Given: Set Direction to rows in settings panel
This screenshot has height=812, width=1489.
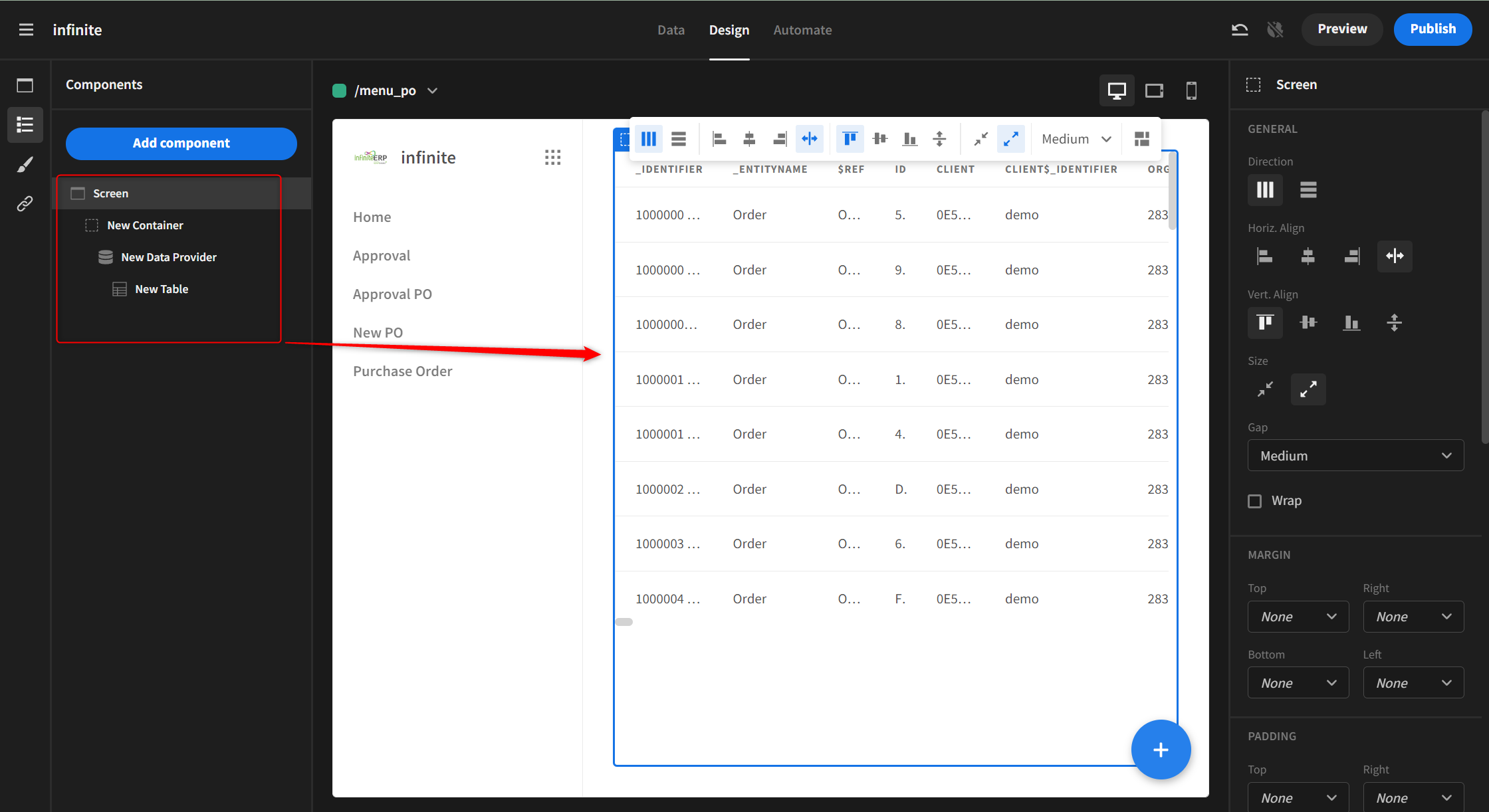Looking at the screenshot, I should [x=1308, y=190].
